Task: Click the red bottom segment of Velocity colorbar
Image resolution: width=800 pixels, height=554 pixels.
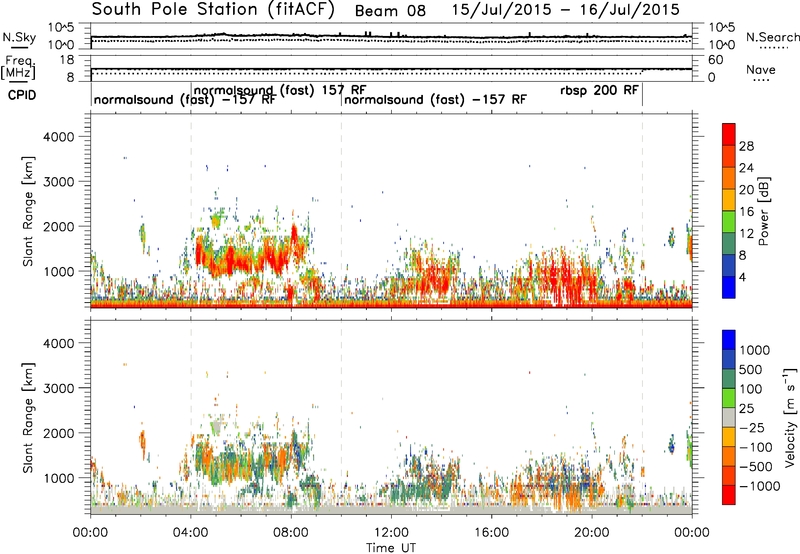Action: (x=729, y=495)
